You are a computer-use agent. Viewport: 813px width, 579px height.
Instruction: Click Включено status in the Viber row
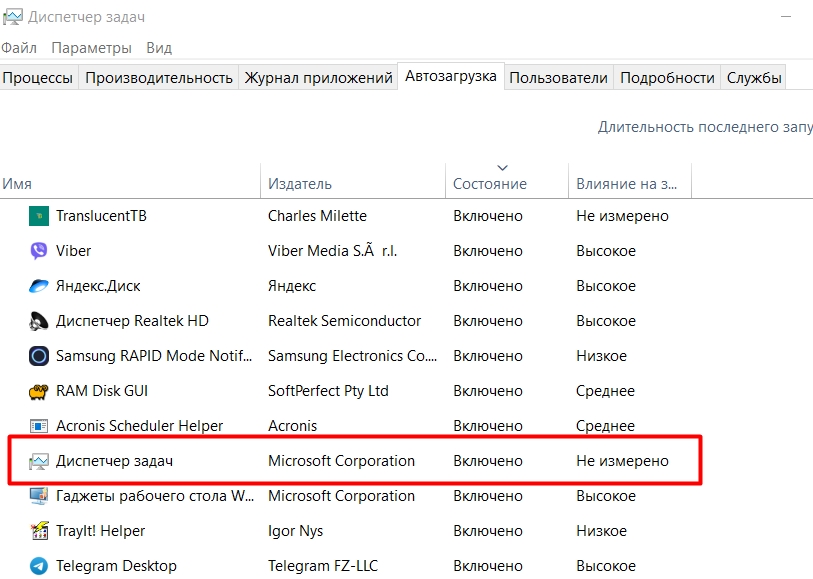pyautogui.click(x=488, y=251)
